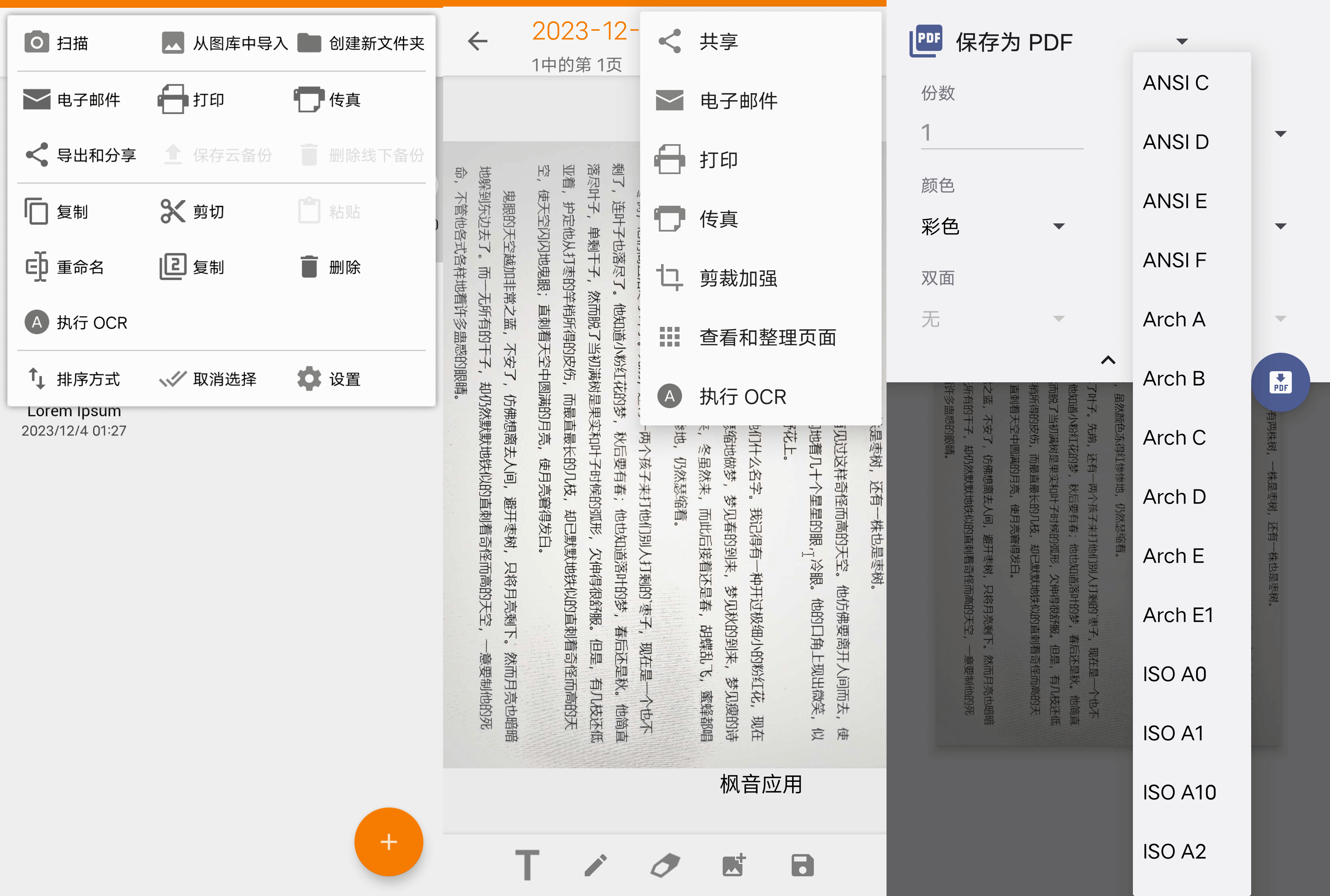Choose 电子邮件 in the left grid menu
Image resolution: width=1330 pixels, height=896 pixels.
[72, 99]
